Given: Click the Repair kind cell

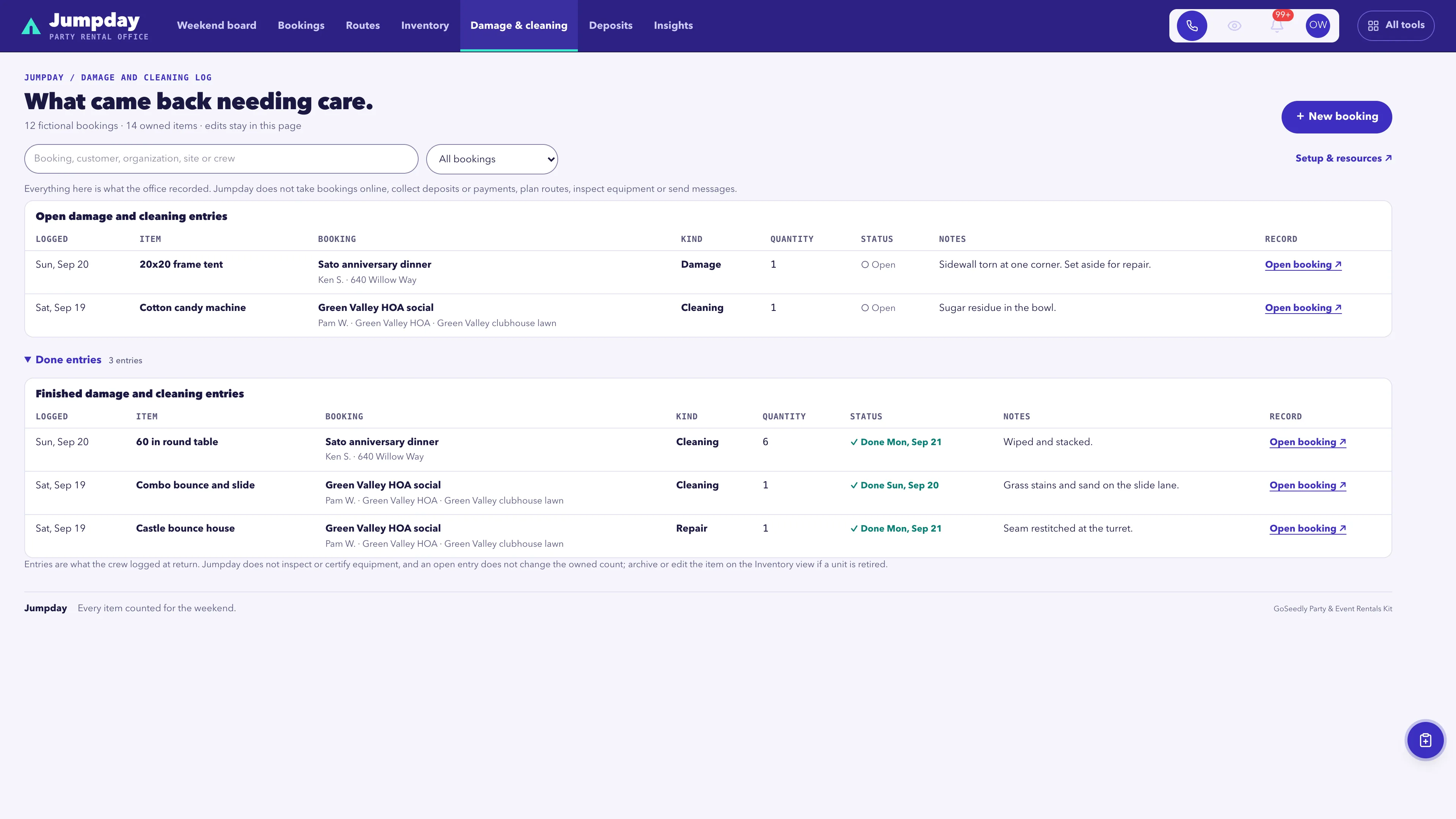Looking at the screenshot, I should (691, 529).
